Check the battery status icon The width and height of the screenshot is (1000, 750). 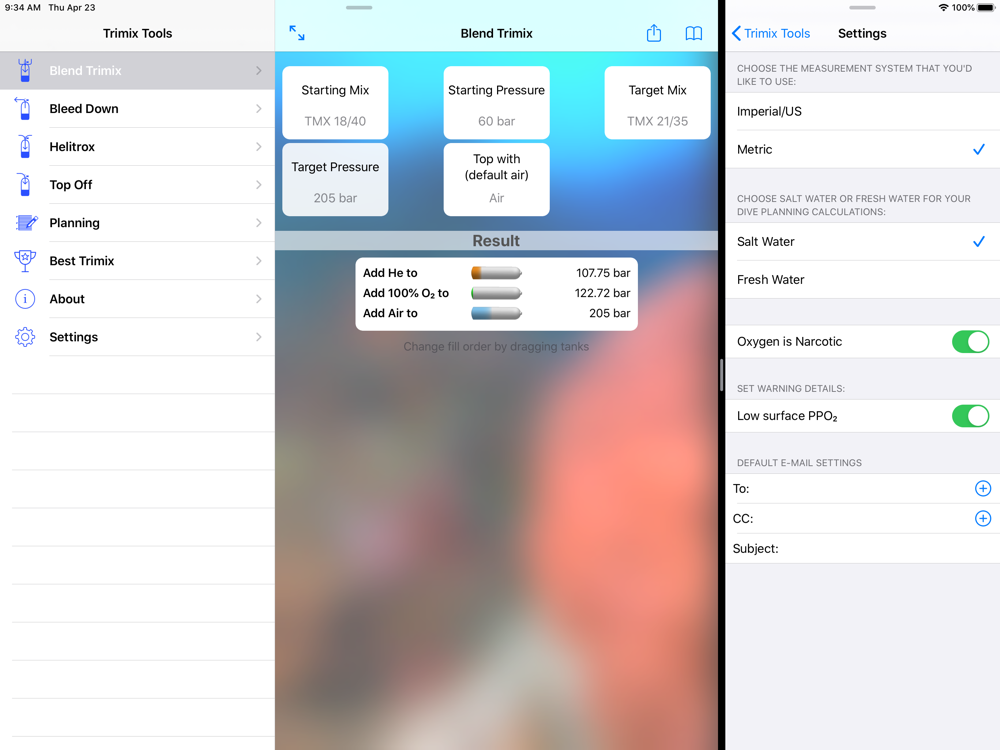pyautogui.click(x=985, y=8)
